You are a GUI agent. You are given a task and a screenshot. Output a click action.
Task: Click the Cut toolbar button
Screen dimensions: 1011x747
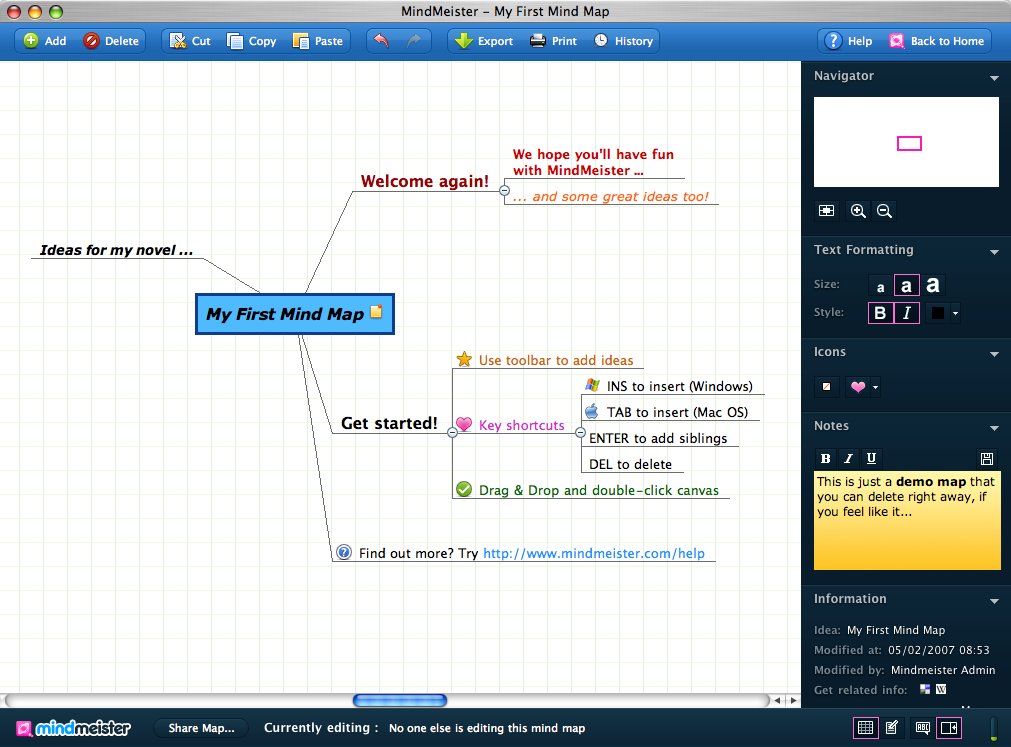point(190,41)
